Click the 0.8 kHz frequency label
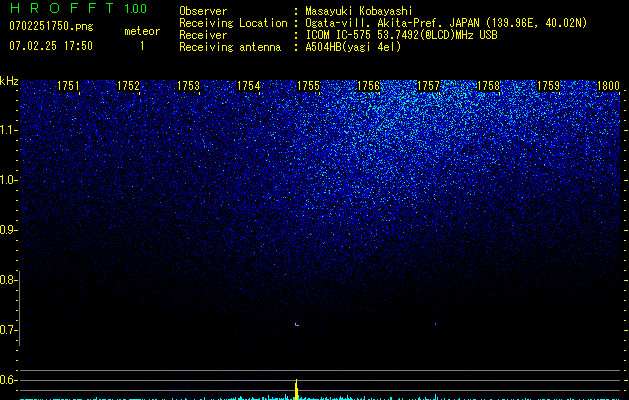 (x=8, y=280)
